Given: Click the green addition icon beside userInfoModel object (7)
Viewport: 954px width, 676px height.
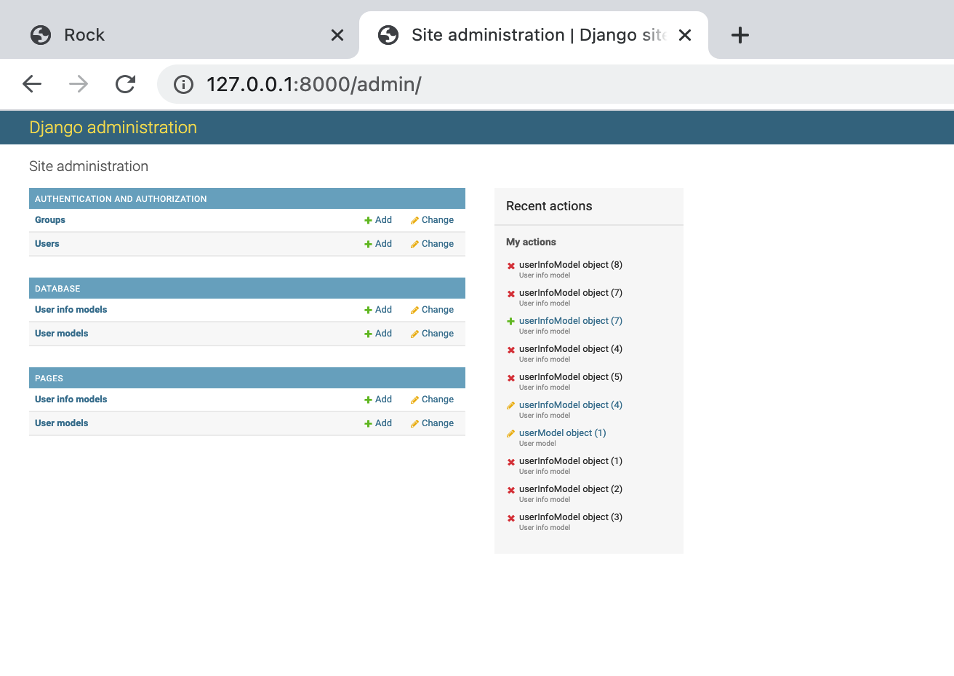Looking at the screenshot, I should pyautogui.click(x=510, y=320).
